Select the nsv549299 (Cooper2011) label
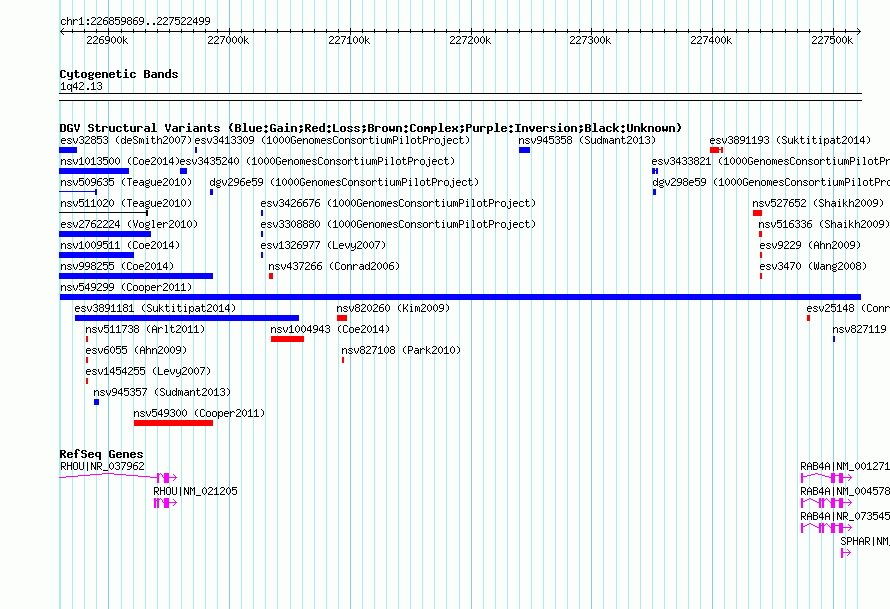This screenshot has height=609, width=890. 126,287
